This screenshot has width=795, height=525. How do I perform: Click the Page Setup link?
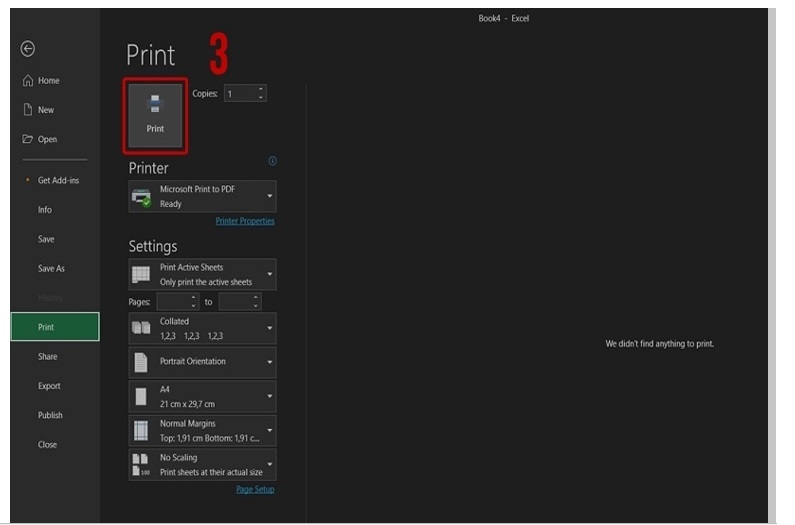pyautogui.click(x=254, y=489)
